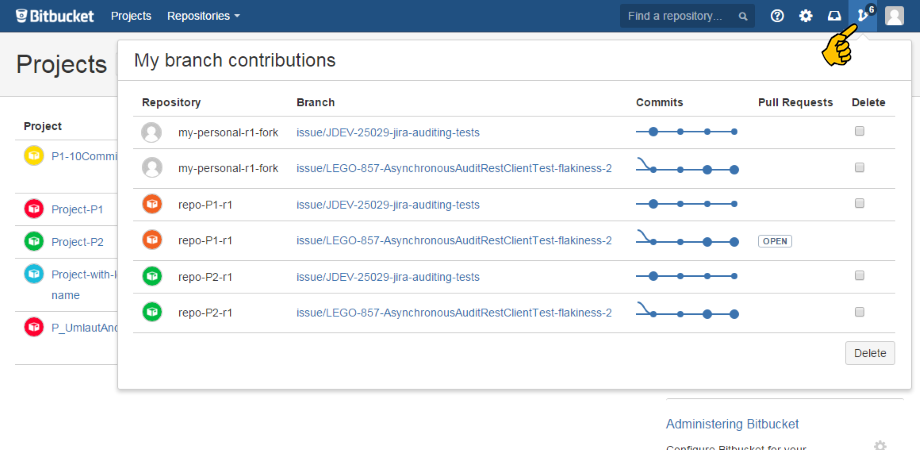This screenshot has height=450, width=920.
Task: Check delete box for my-personal-r1-fork JDEV-25029 branch
Action: (860, 131)
